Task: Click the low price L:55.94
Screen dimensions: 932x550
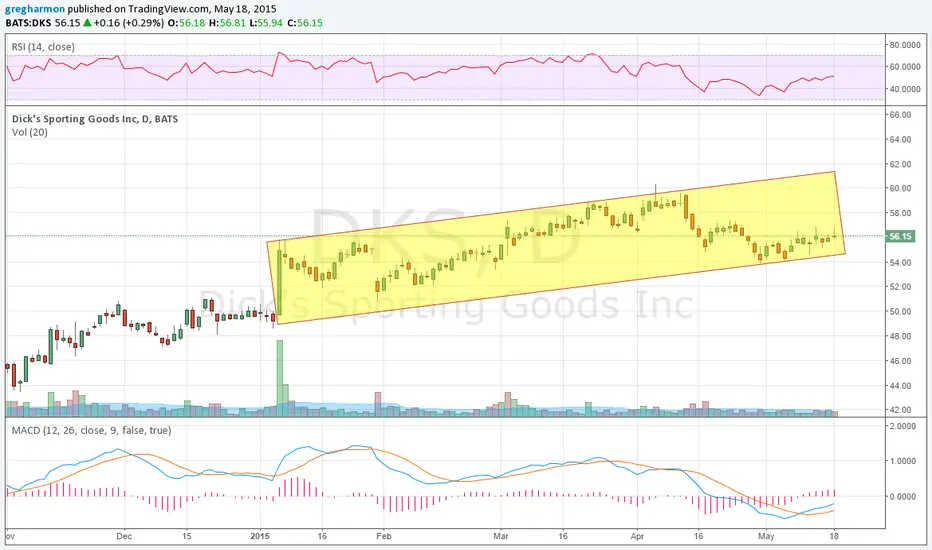Action: [x=266, y=23]
